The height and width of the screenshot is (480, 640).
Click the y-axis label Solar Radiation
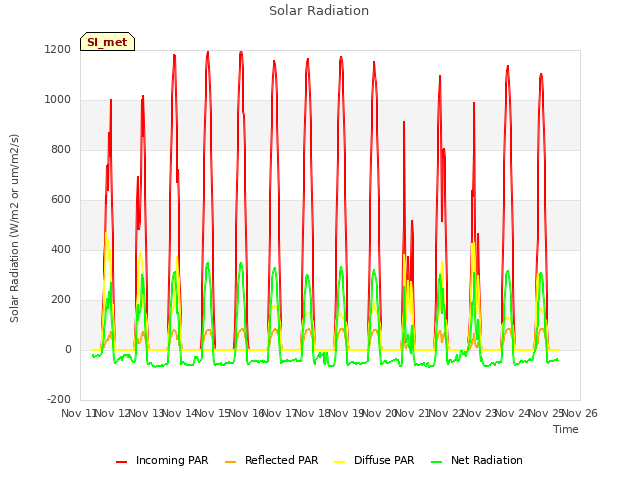[14, 228]
